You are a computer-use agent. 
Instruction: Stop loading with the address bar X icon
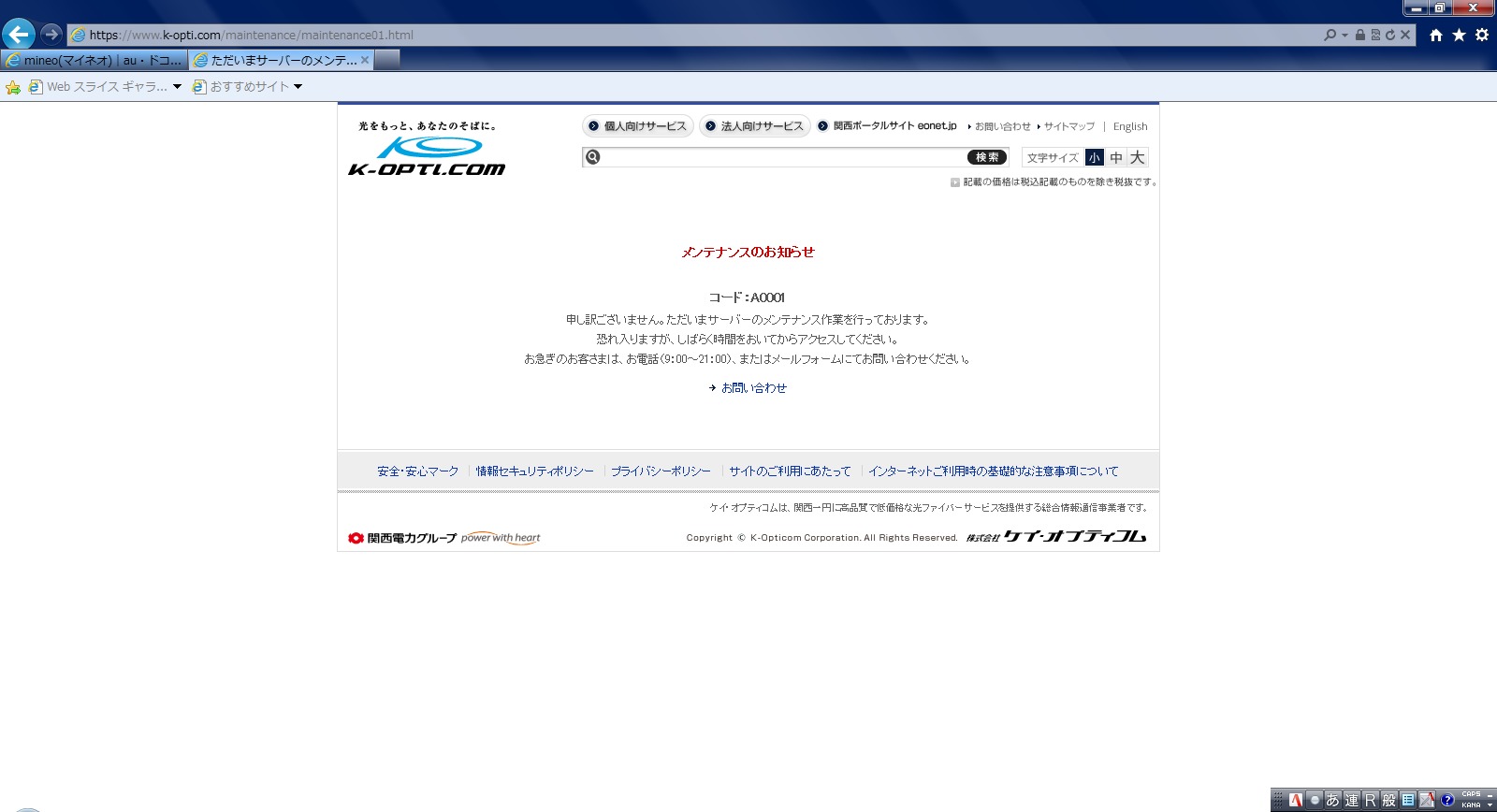pyautogui.click(x=1405, y=35)
